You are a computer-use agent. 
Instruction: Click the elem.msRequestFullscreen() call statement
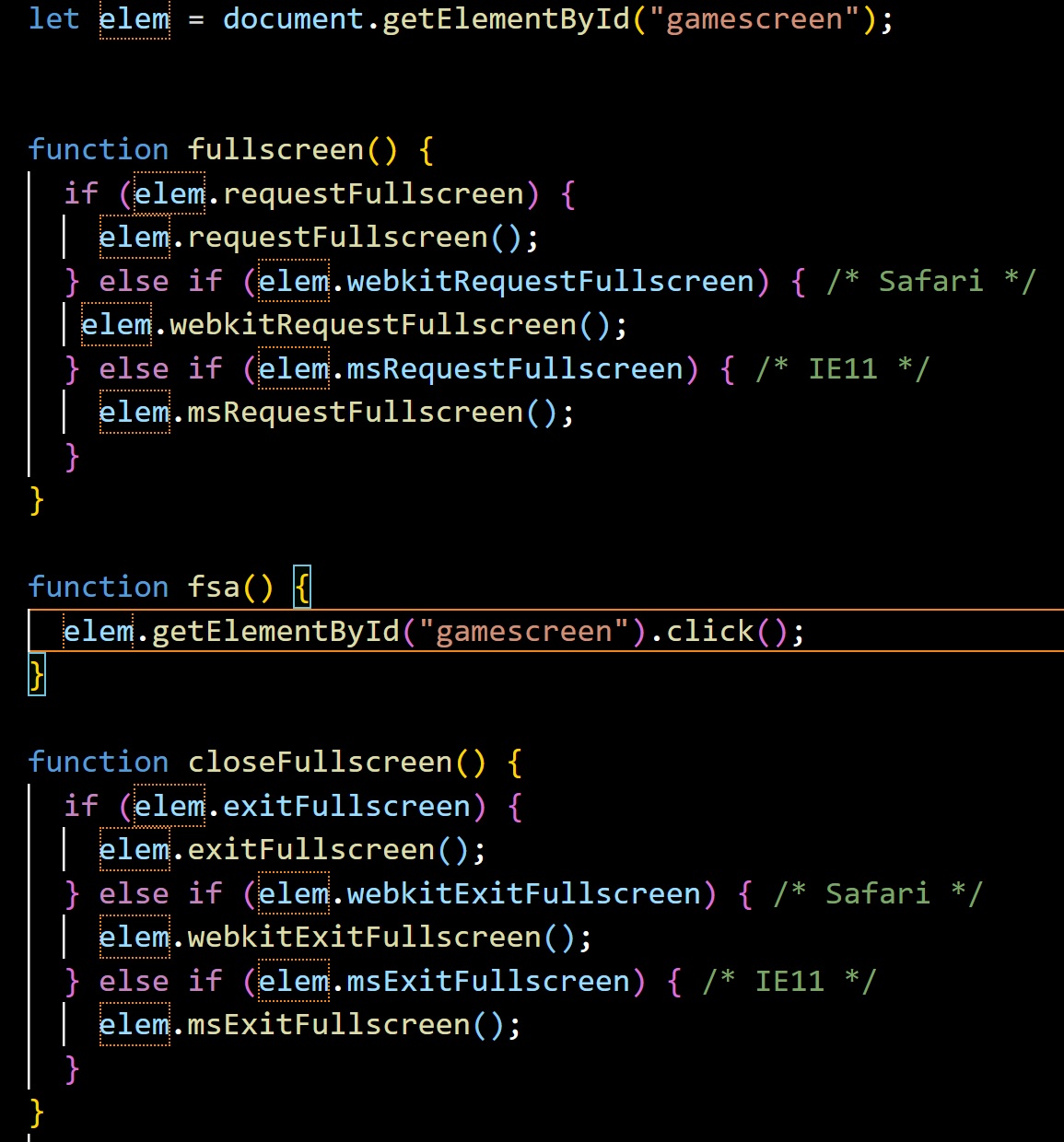pos(337,412)
